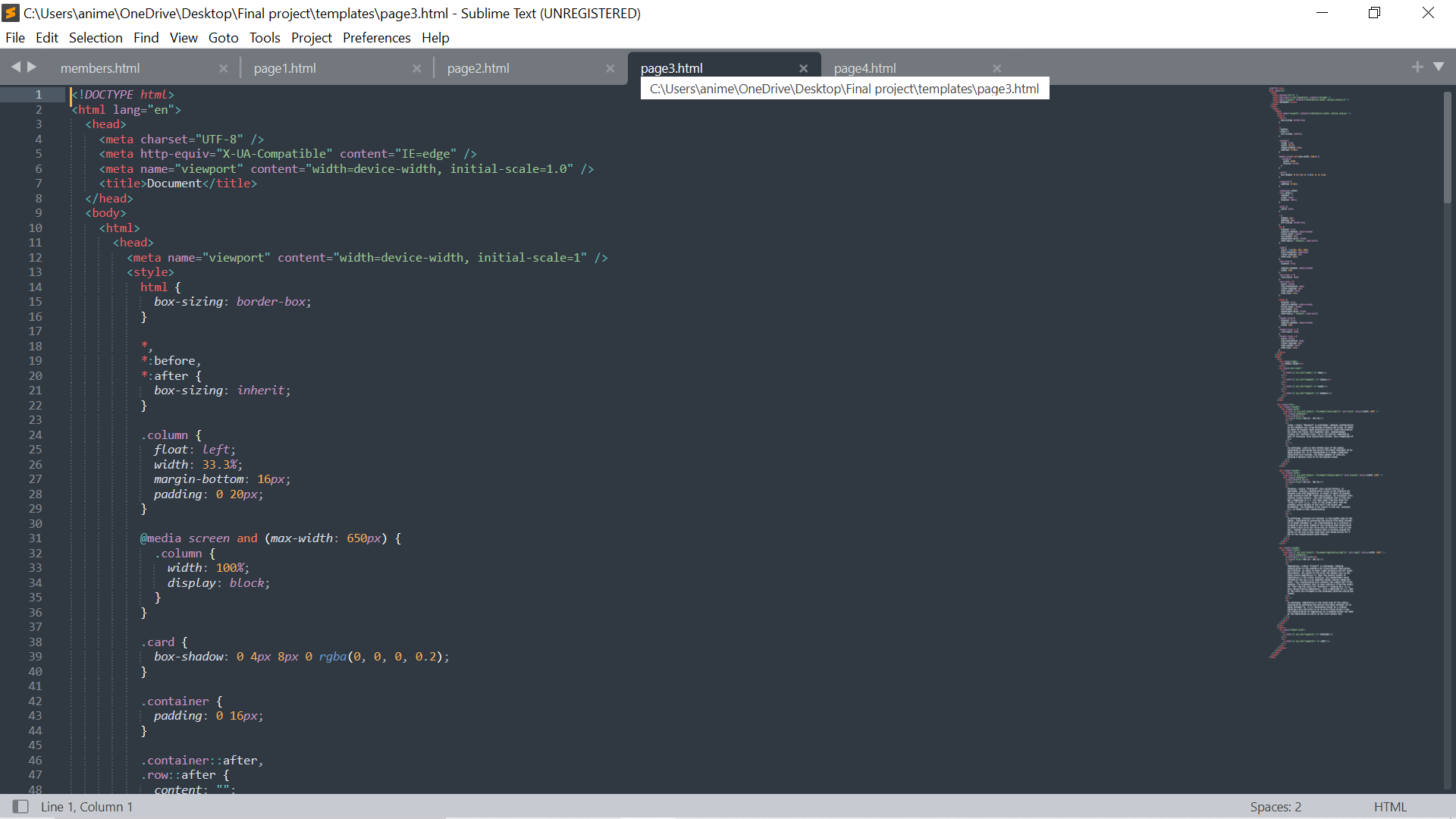Click the Line 1, Column 1 status

coord(86,807)
